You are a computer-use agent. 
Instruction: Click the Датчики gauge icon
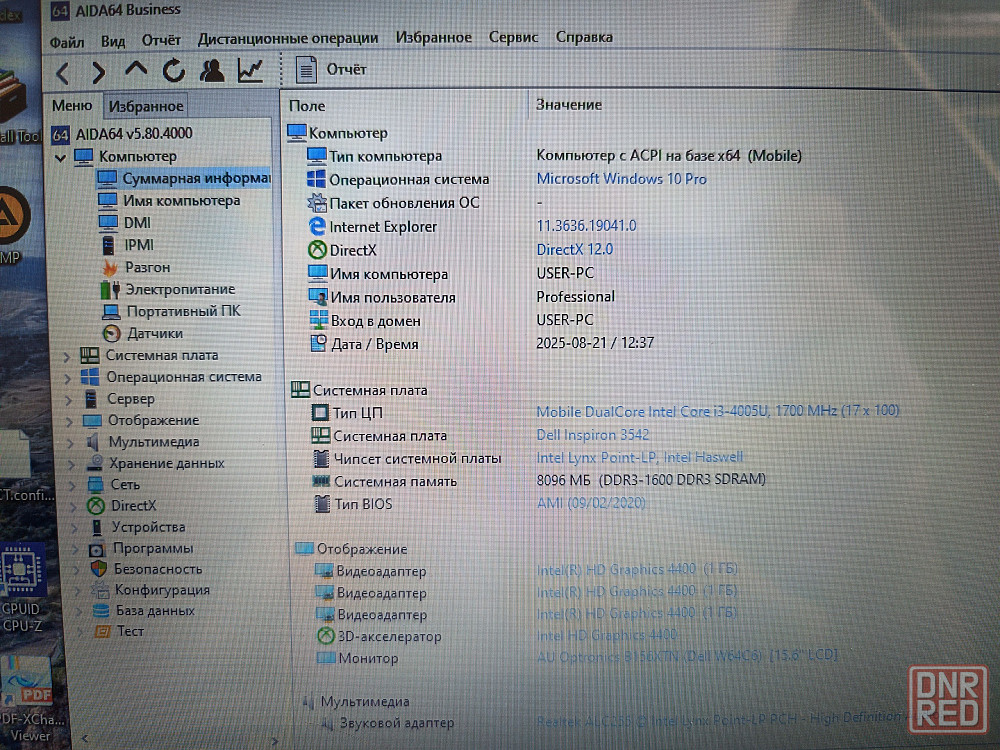pyautogui.click(x=112, y=334)
